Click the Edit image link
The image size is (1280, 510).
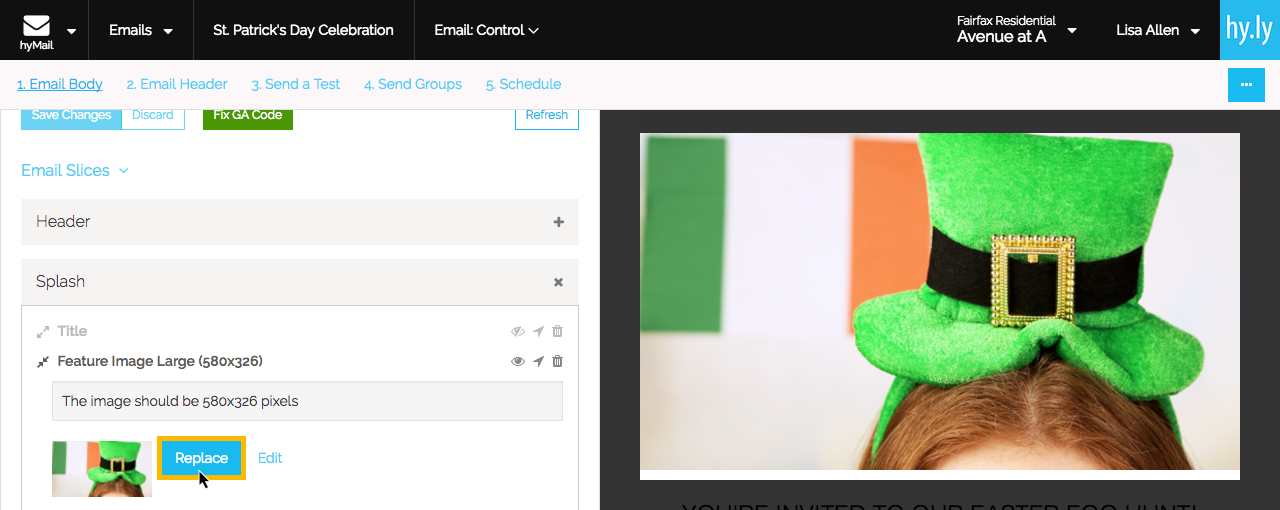pos(270,458)
